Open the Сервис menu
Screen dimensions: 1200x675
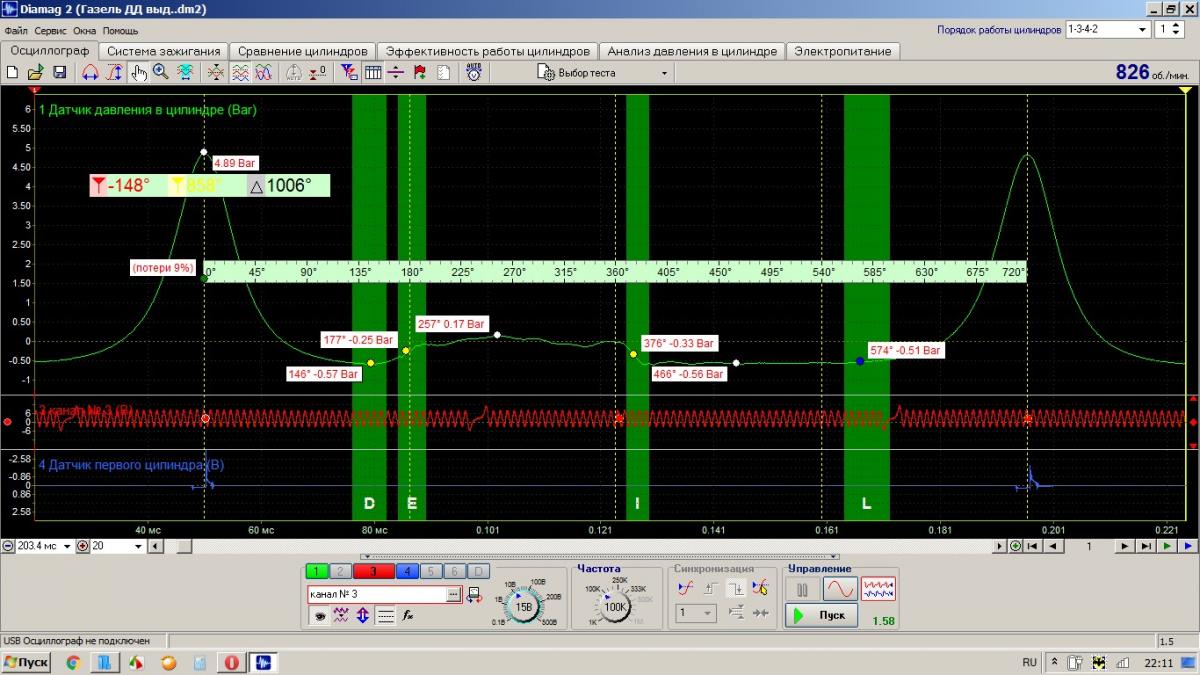[x=50, y=31]
